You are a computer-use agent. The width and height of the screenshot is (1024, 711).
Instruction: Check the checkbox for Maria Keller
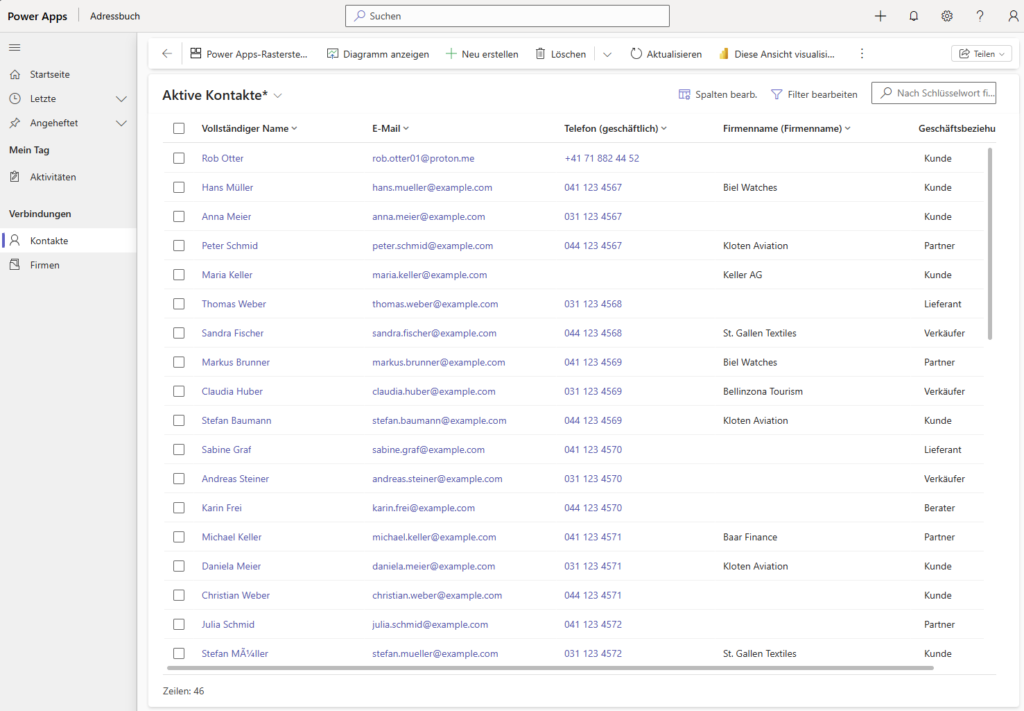pos(179,274)
